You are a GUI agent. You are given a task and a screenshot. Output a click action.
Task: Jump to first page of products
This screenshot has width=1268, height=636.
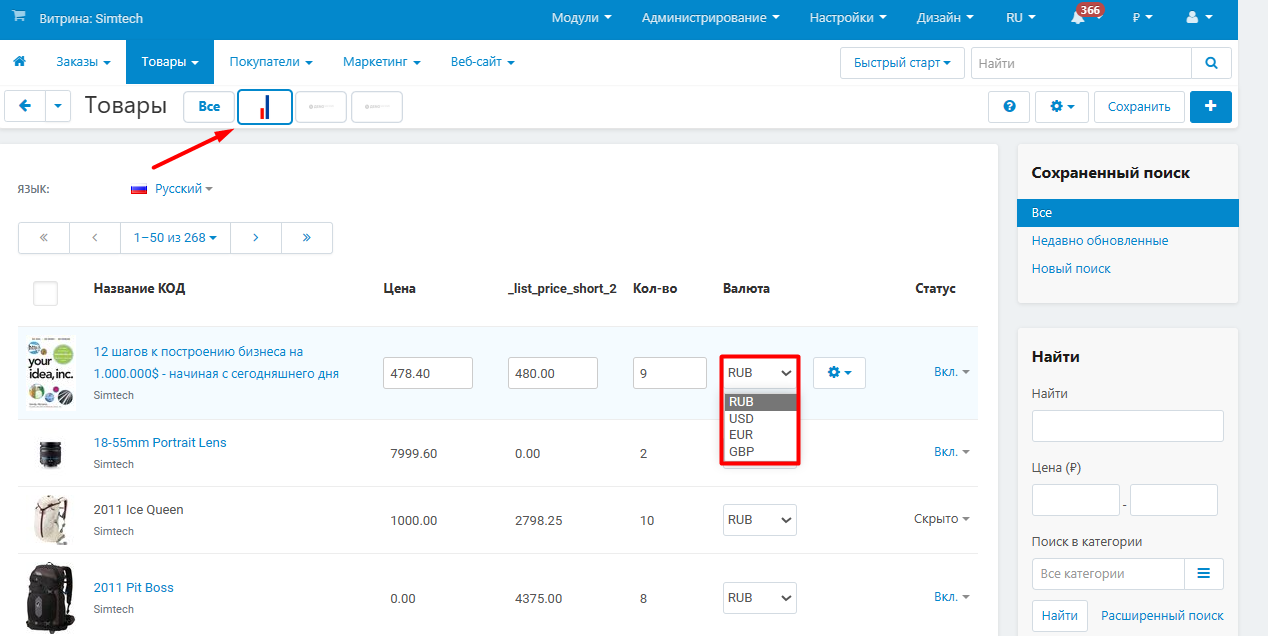point(44,238)
